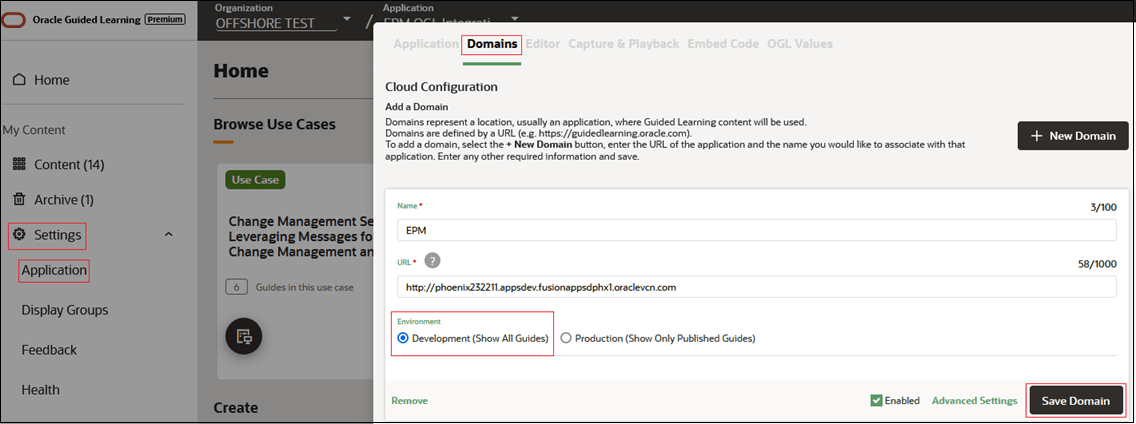Select Production (Show Only Published Guides) radio
The image size is (1136, 424).
[x=566, y=338]
